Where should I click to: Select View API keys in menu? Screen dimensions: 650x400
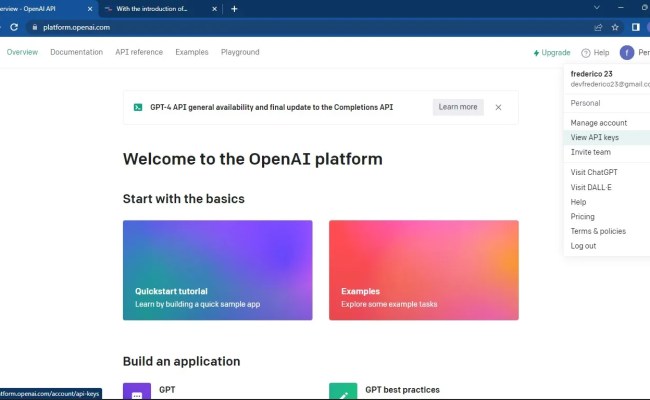(607, 138)
